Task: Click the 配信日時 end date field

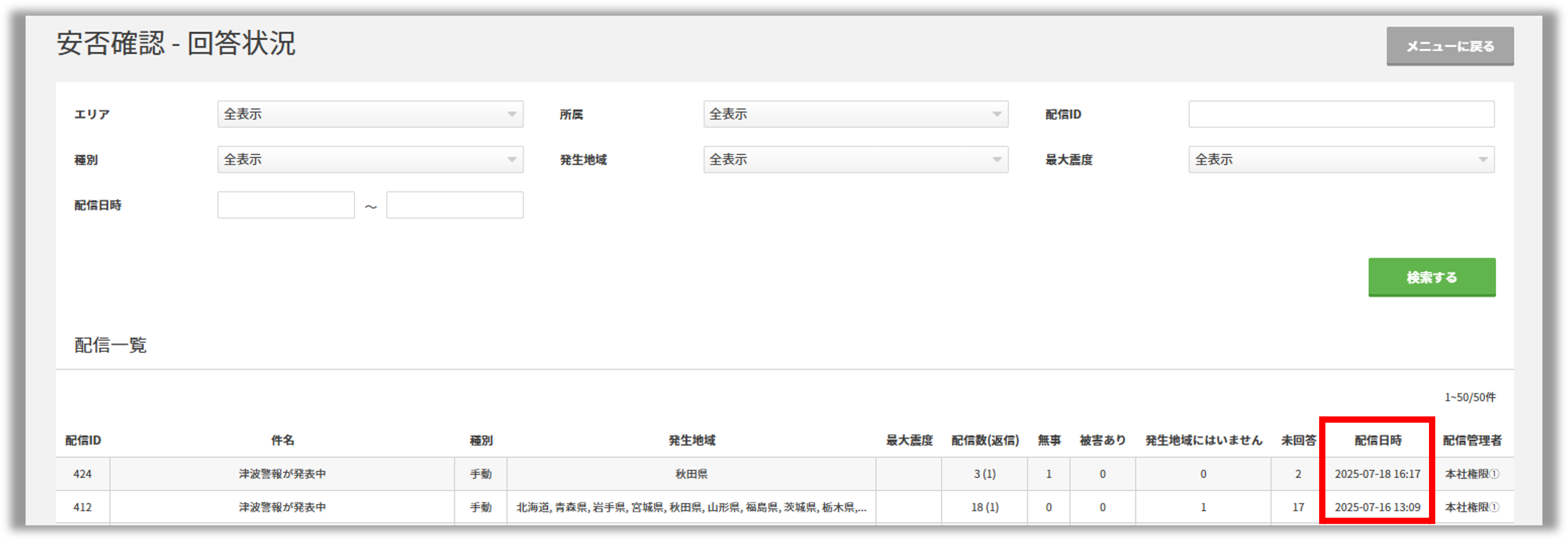Action: tap(455, 205)
